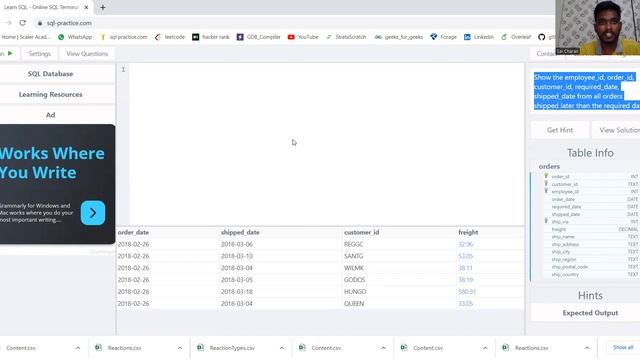
Task: Select the ship_country column in Table Info
Action: (x=565, y=274)
